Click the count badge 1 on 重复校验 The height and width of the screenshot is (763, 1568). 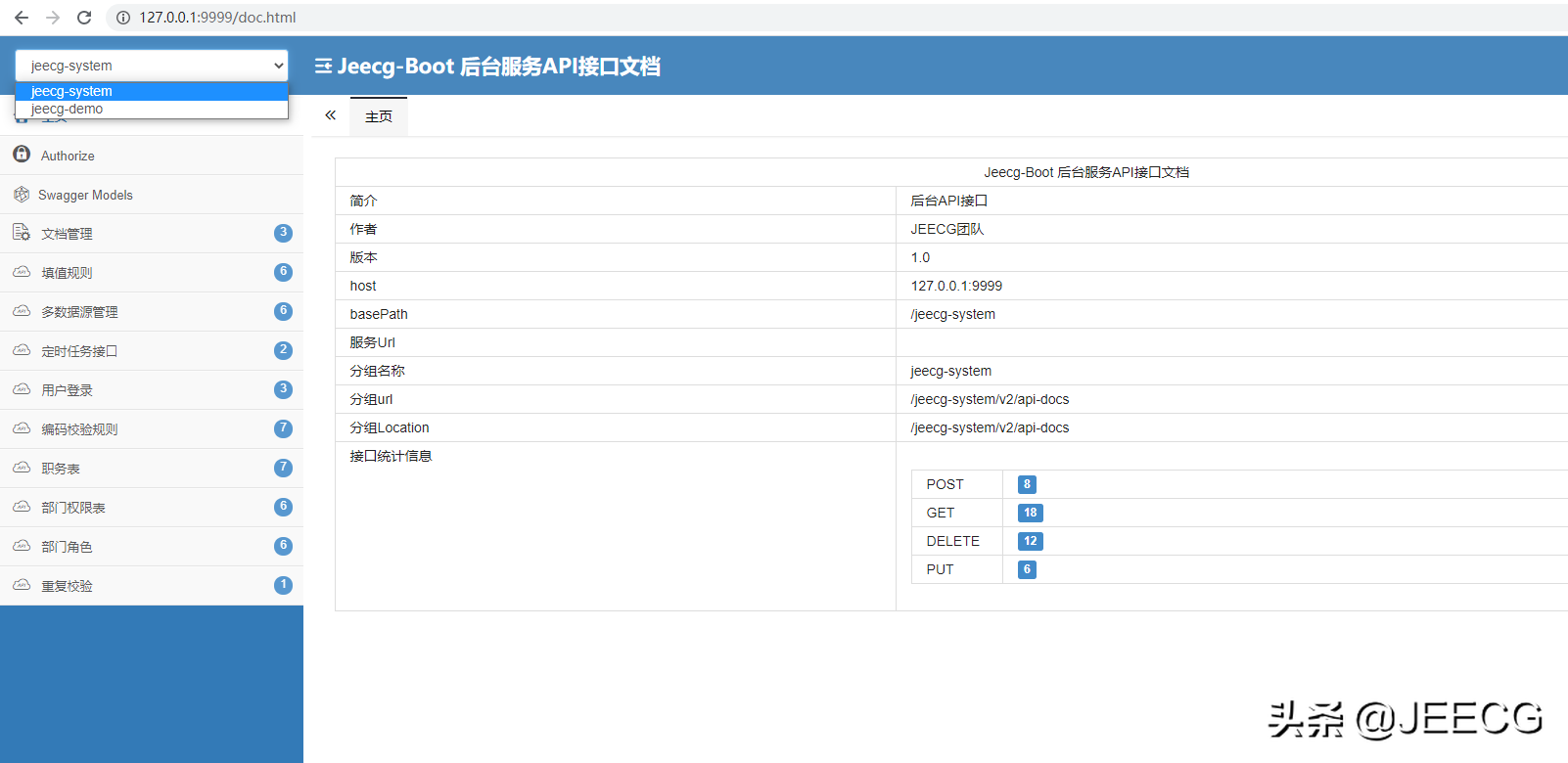(x=283, y=585)
